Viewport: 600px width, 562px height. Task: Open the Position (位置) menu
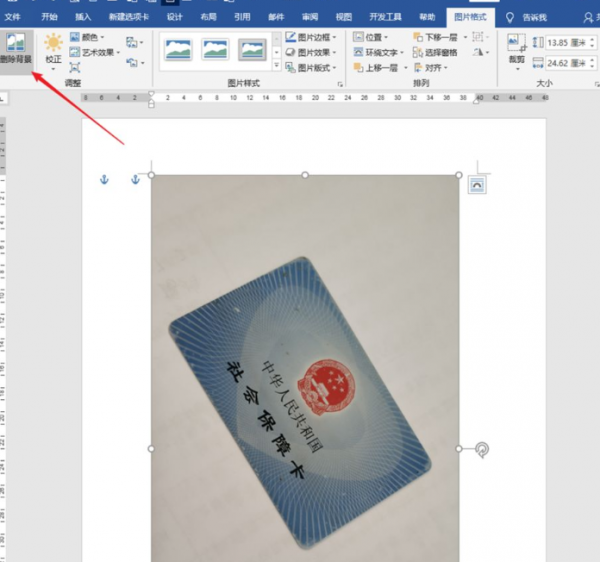370,37
